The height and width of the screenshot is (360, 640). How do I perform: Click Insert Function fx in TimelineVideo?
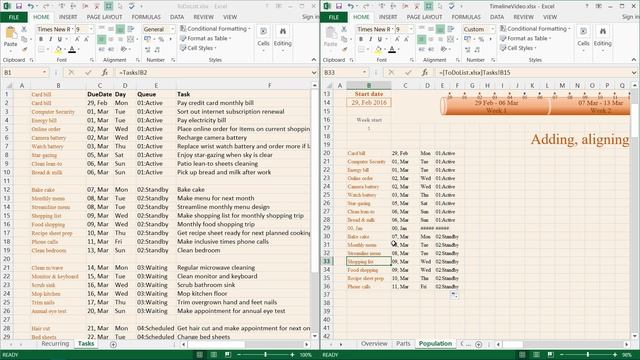(424, 72)
